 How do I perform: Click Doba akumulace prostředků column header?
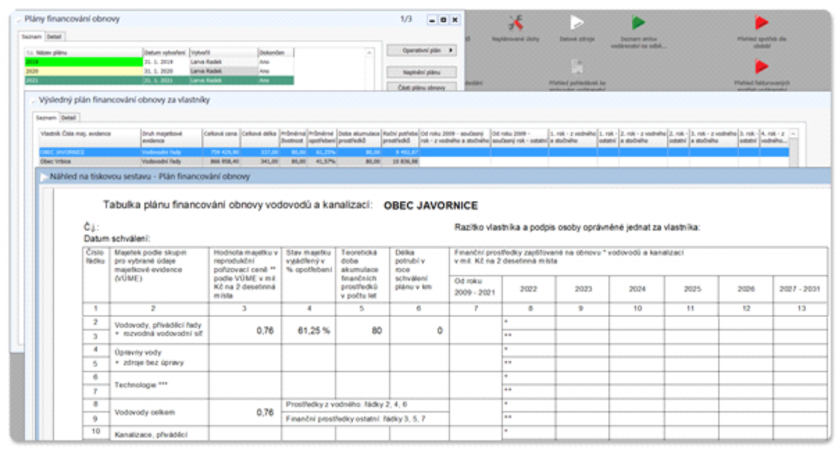point(359,137)
